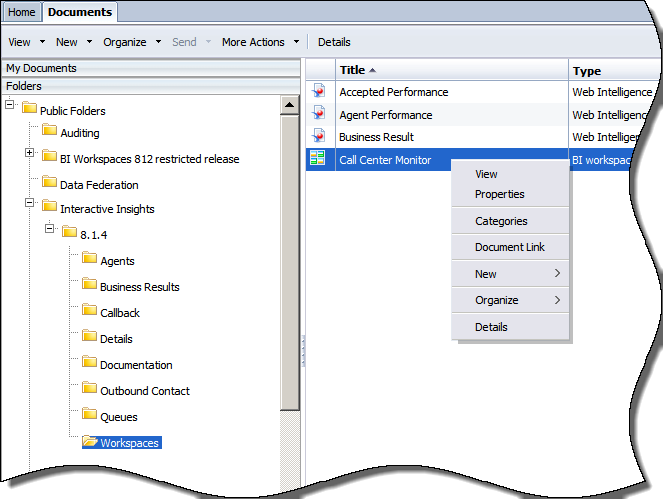The width and height of the screenshot is (663, 499).
Task: Collapse the Public Folders tree node
Action: (10, 104)
